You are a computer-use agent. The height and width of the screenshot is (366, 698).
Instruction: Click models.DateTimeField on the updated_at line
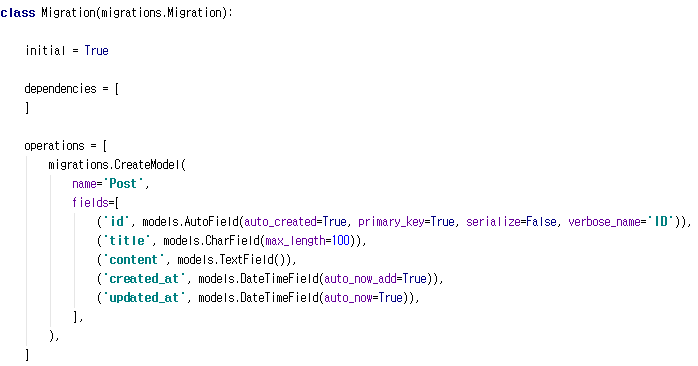click(x=259, y=298)
